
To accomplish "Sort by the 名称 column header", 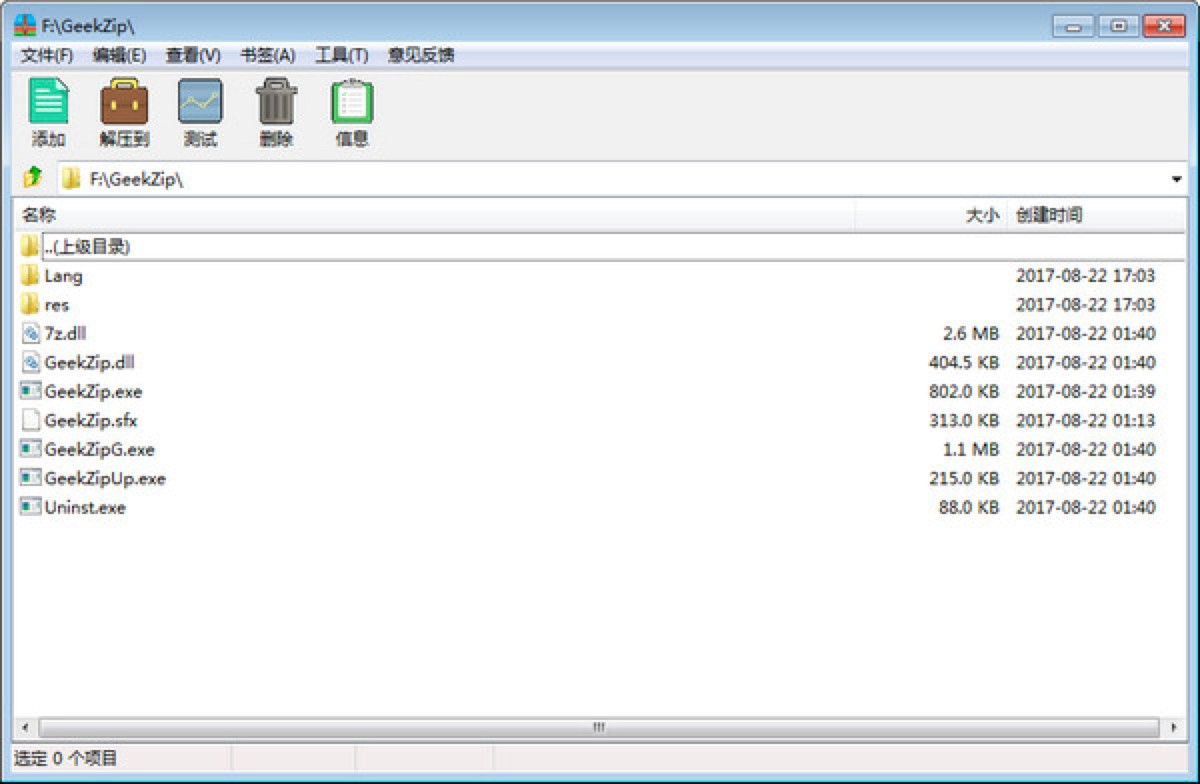I will point(435,215).
